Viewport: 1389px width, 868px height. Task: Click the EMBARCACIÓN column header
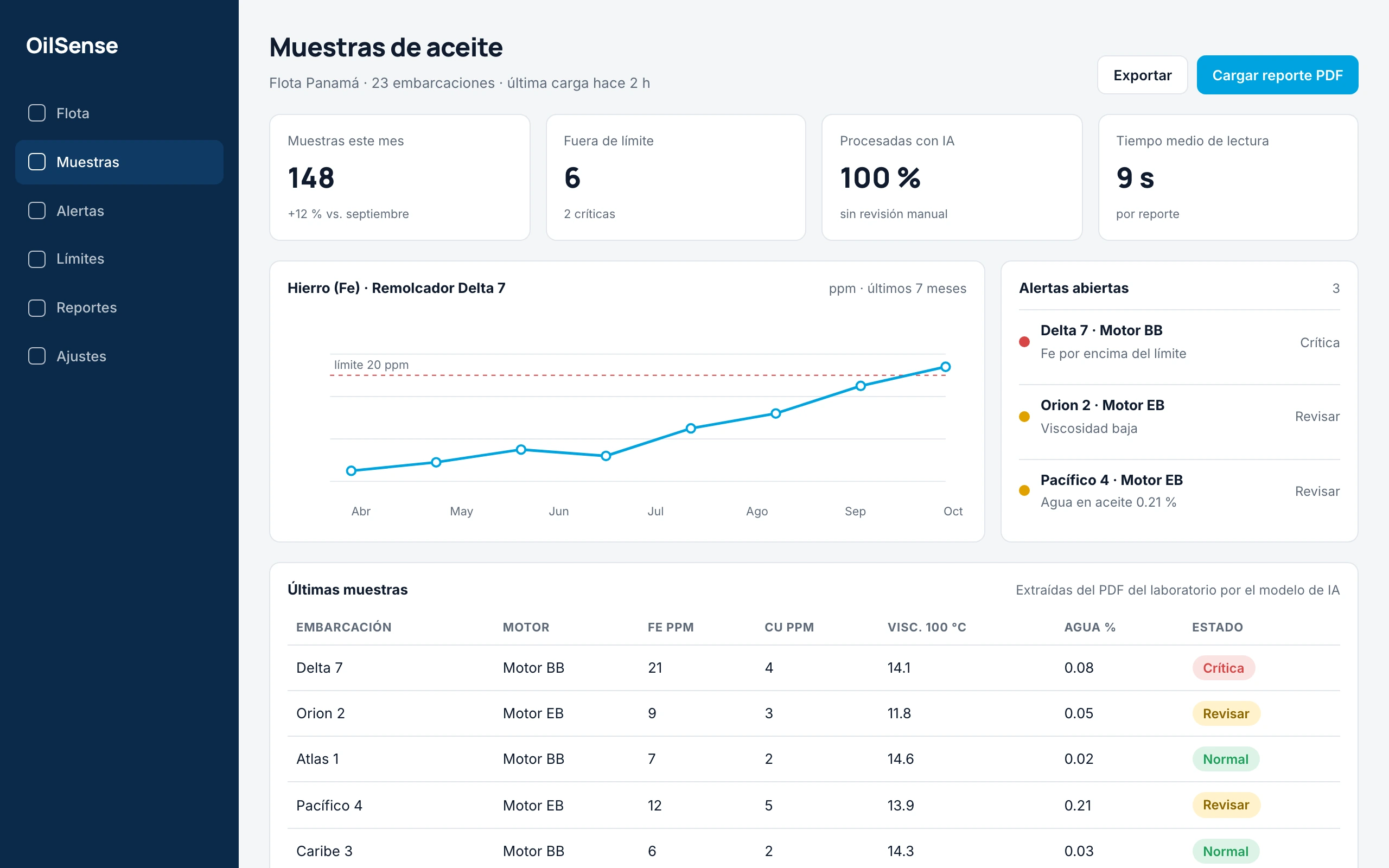pos(343,627)
